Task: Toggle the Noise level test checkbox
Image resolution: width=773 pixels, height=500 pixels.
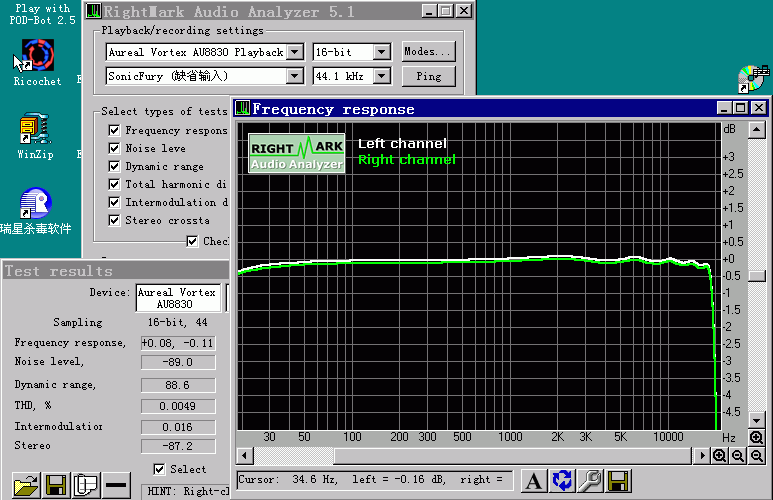Action: click(x=114, y=148)
